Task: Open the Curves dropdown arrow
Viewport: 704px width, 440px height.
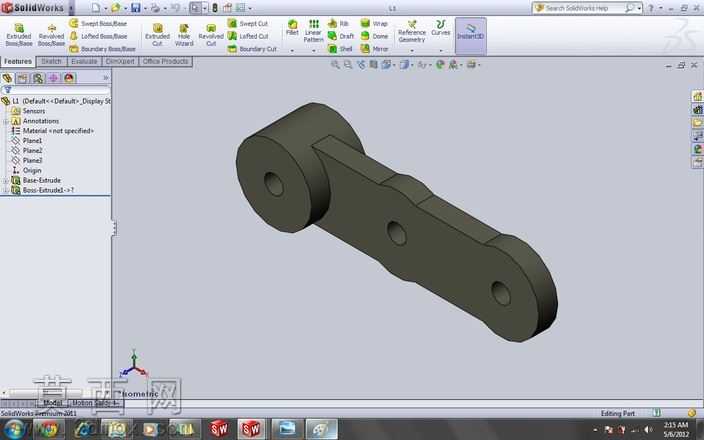Action: pos(440,51)
